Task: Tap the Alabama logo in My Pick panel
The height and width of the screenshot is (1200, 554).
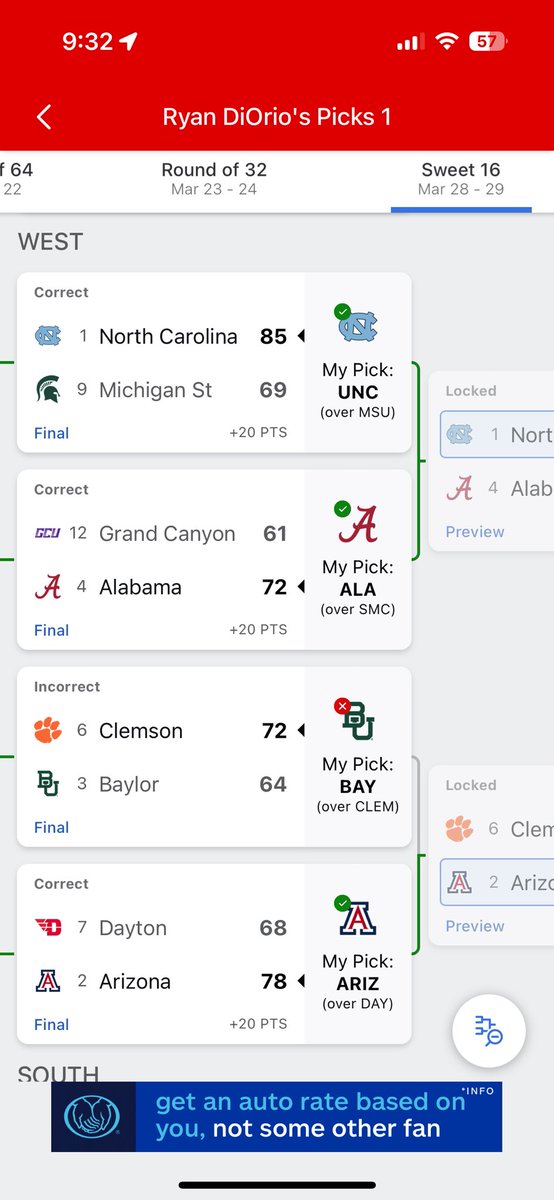Action: tap(357, 522)
